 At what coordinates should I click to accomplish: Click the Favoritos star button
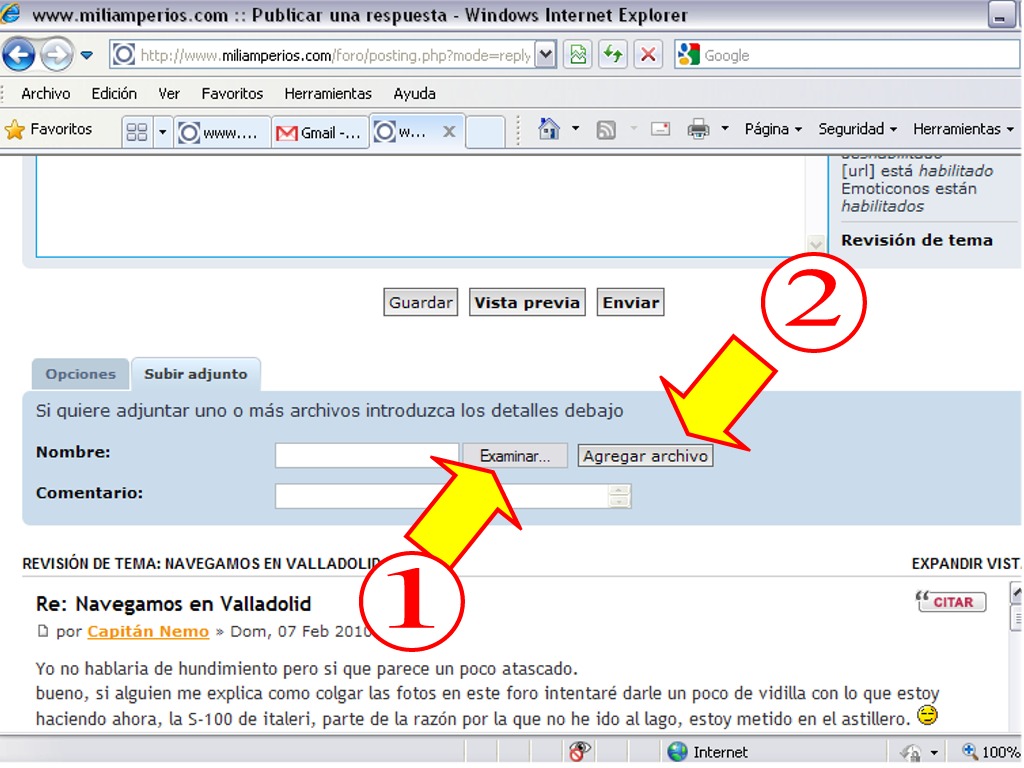[x=48, y=129]
